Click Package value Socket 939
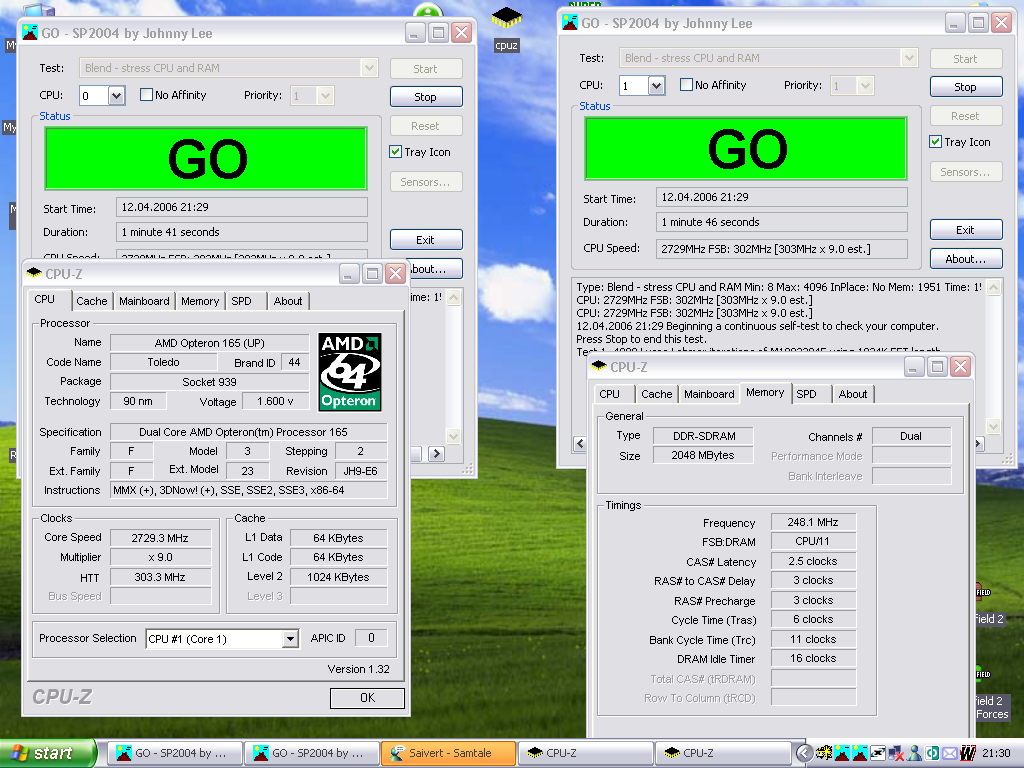The width and height of the screenshot is (1024, 768). point(209,381)
